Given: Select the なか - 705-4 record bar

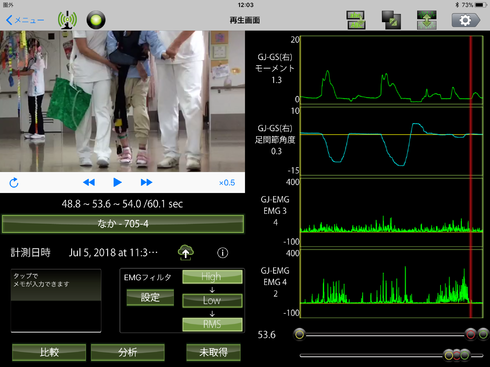Looking at the screenshot, I should pyautogui.click(x=123, y=224).
